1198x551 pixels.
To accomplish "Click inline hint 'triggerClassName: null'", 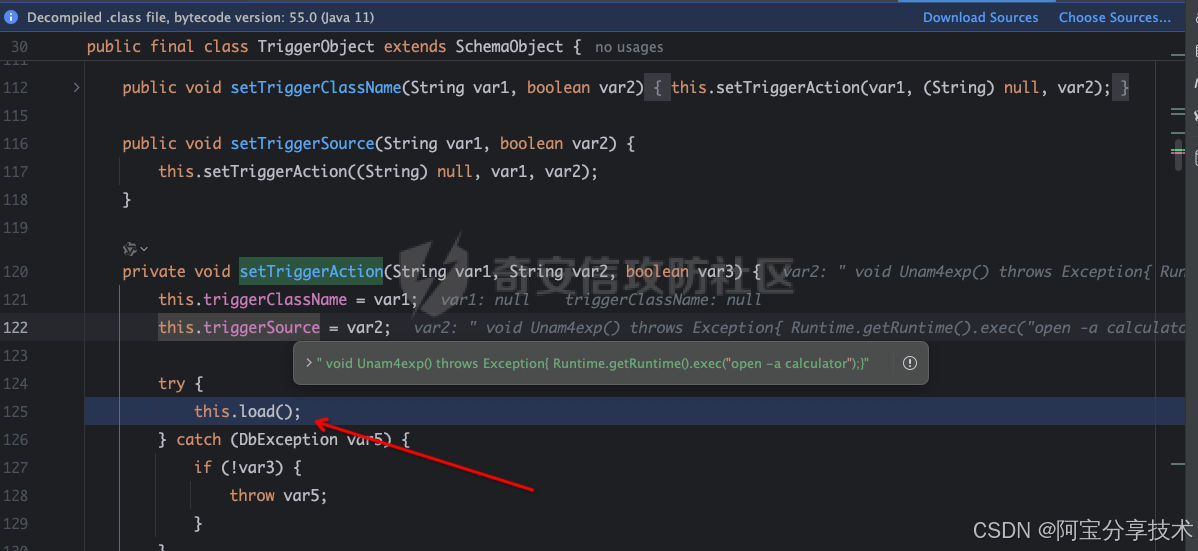I will coord(663,300).
